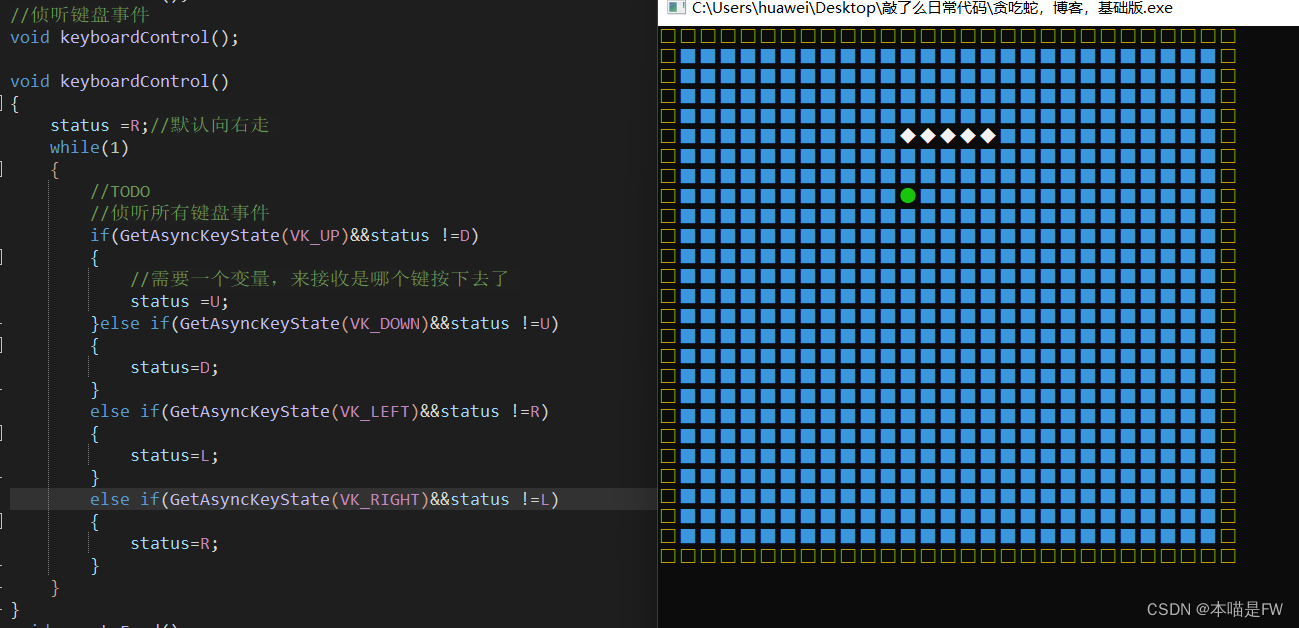Click the "status =U;" assignment line
This screenshot has width=1299, height=628.
(180, 301)
